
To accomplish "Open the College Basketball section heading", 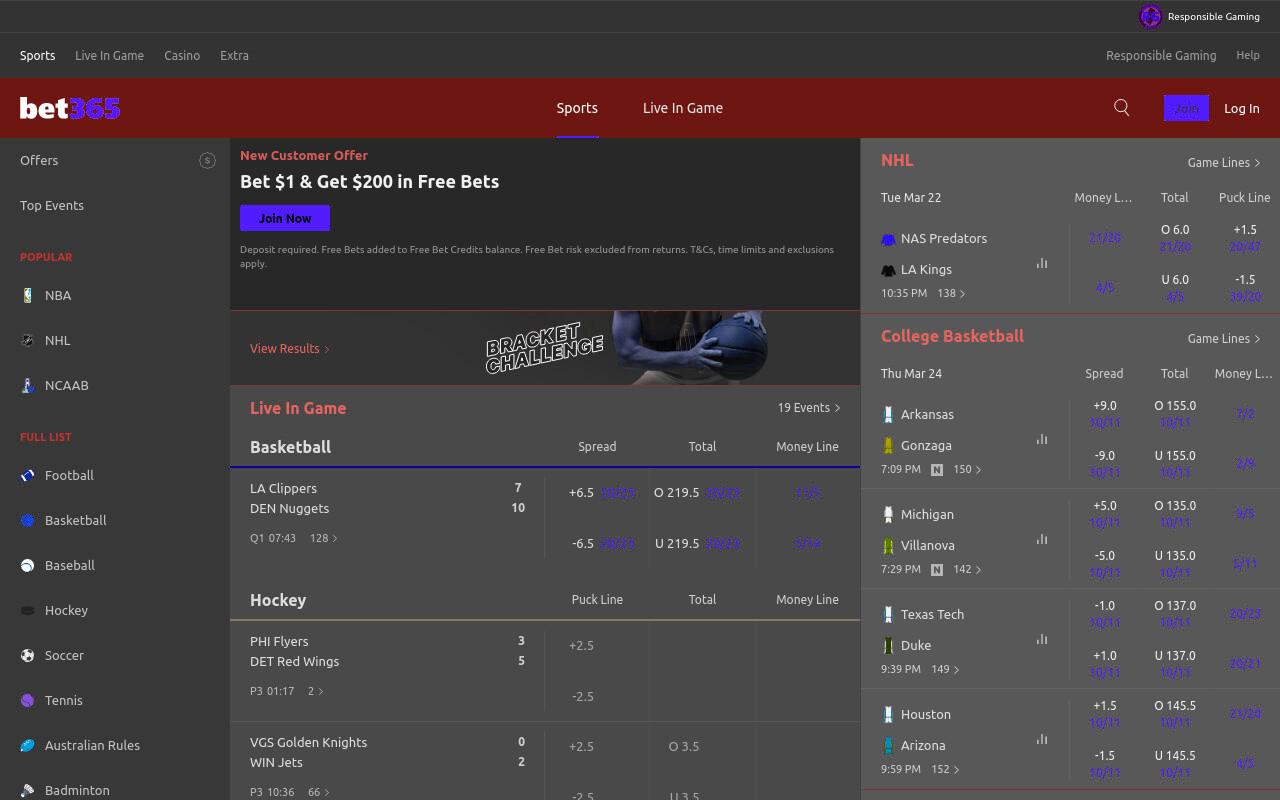I will coord(952,336).
